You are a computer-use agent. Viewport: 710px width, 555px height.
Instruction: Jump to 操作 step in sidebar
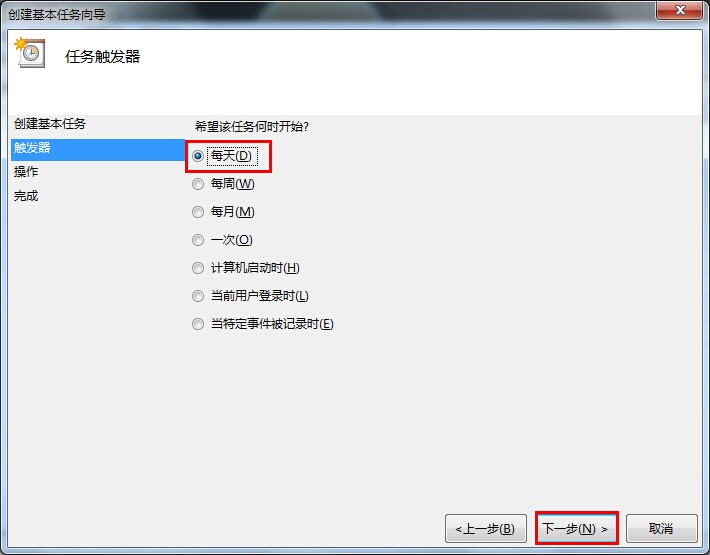pyautogui.click(x=26, y=172)
